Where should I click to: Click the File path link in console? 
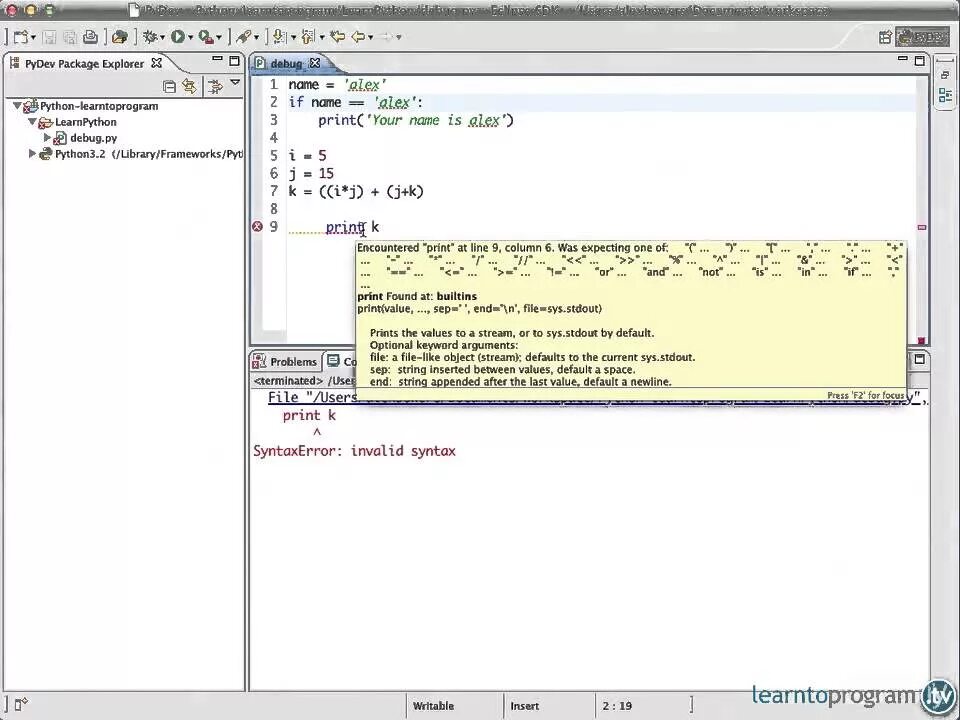[x=312, y=398]
